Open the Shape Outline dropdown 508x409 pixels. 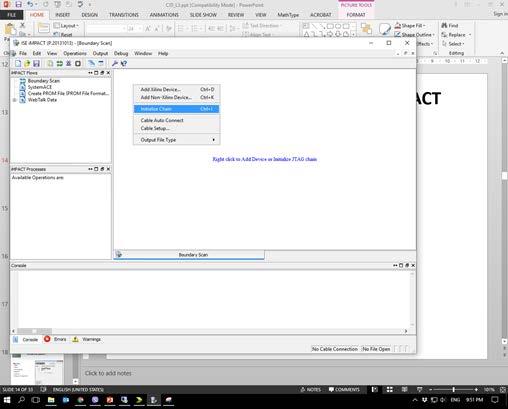coord(414,35)
